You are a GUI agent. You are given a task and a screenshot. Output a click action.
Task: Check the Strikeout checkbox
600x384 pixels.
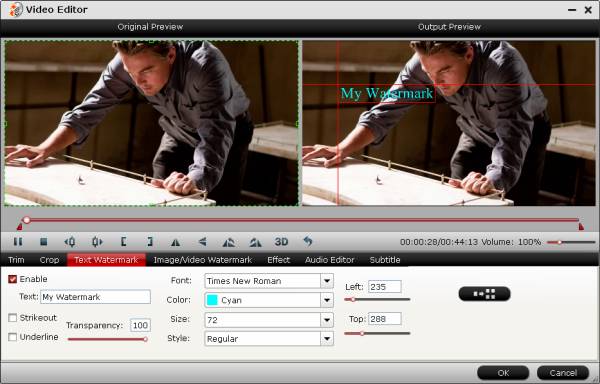click(13, 318)
